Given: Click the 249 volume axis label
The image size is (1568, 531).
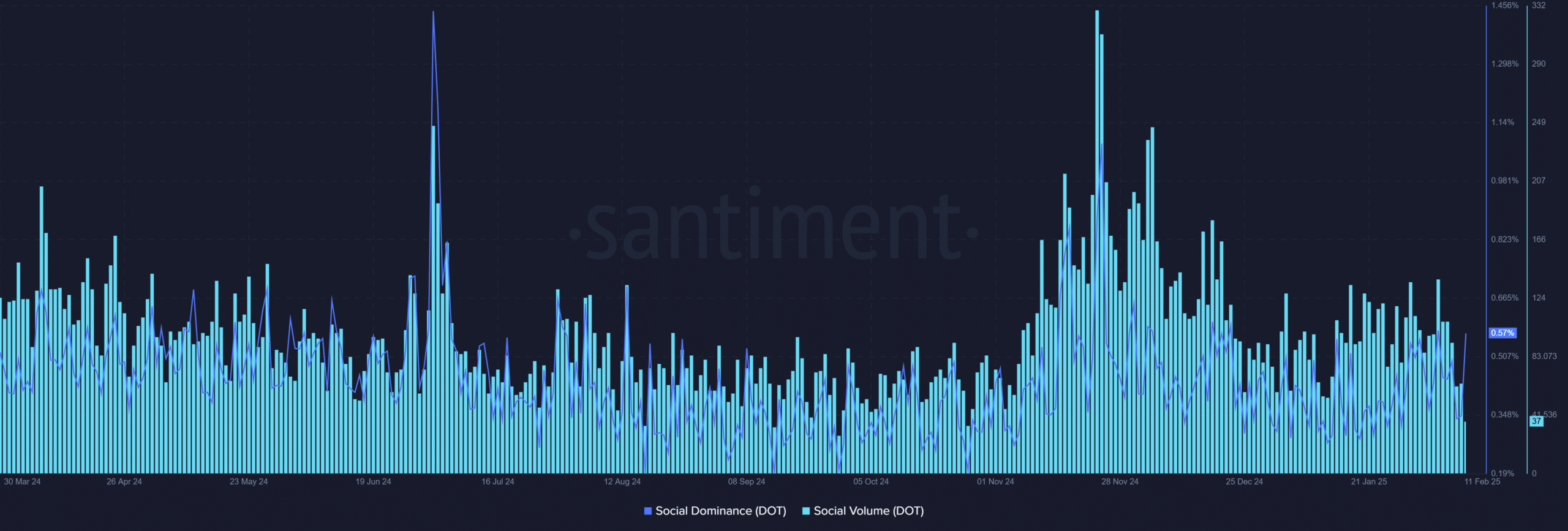Looking at the screenshot, I should coord(1539,122).
